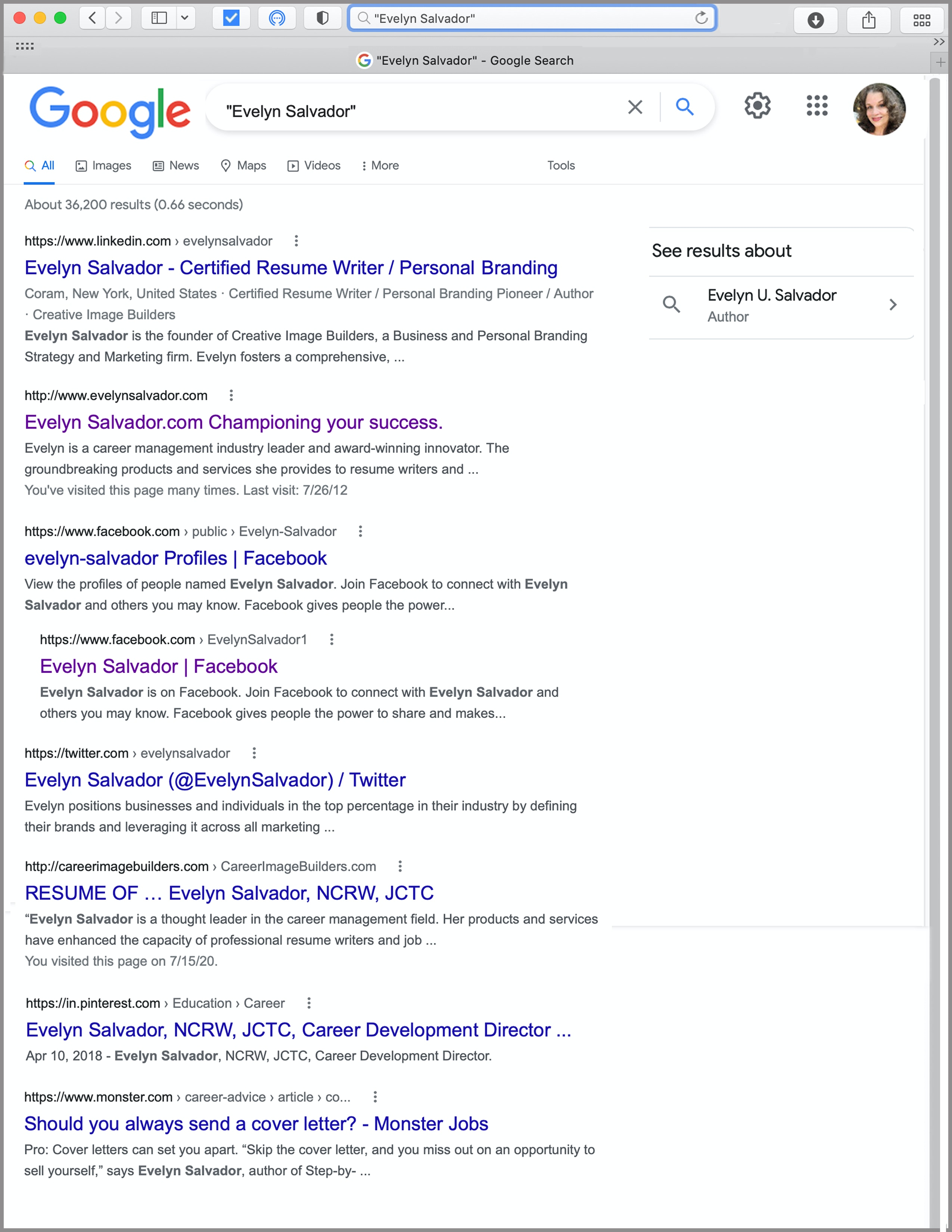
Task: Switch to the News tab
Action: [x=176, y=165]
